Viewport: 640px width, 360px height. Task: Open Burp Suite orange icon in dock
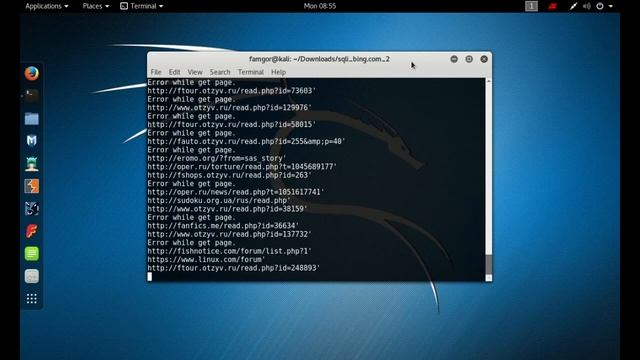click(x=31, y=186)
